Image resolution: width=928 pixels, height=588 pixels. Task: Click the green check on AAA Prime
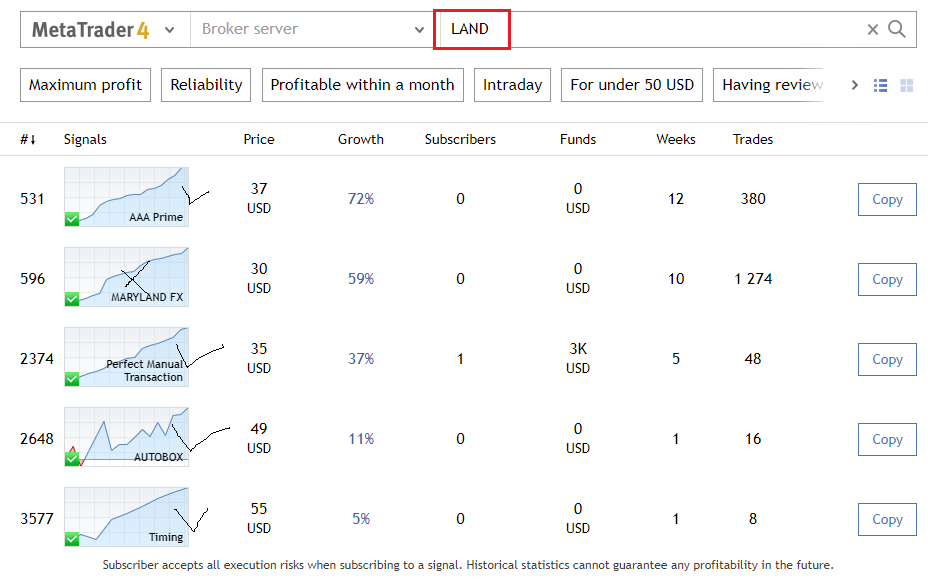tap(72, 219)
